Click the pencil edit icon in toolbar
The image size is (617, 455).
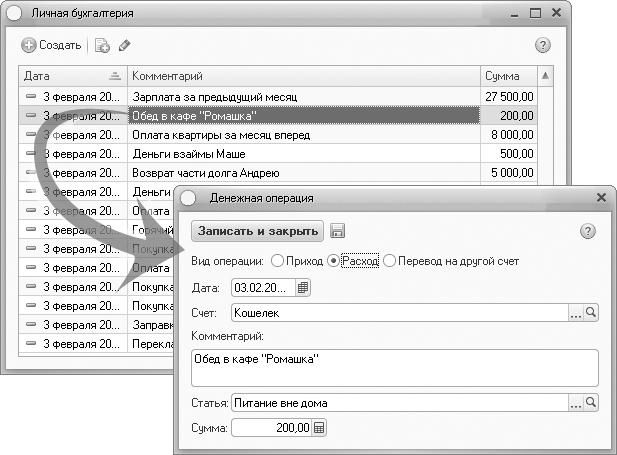[125, 45]
